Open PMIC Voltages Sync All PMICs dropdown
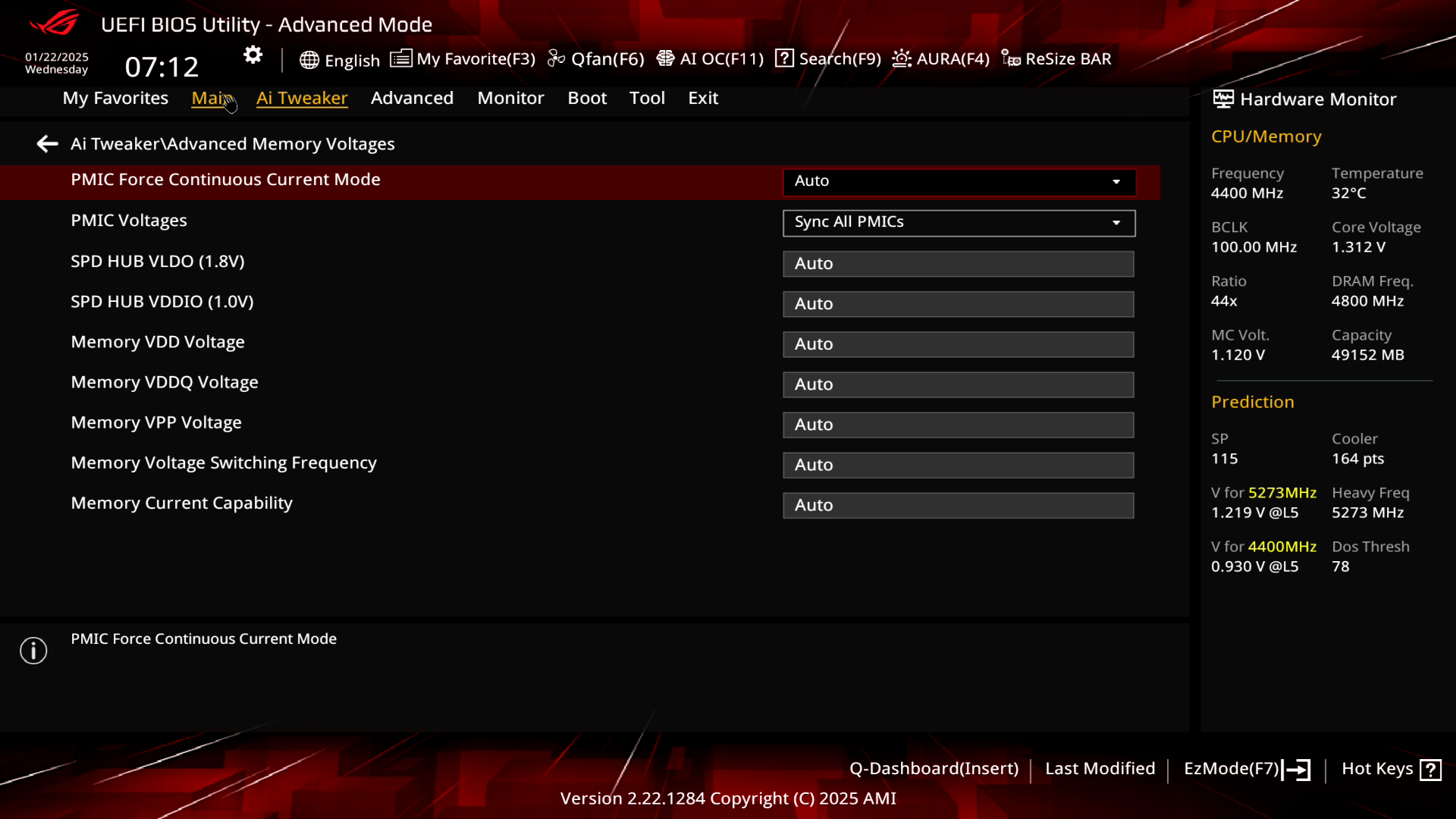This screenshot has width=1456, height=819. click(959, 222)
